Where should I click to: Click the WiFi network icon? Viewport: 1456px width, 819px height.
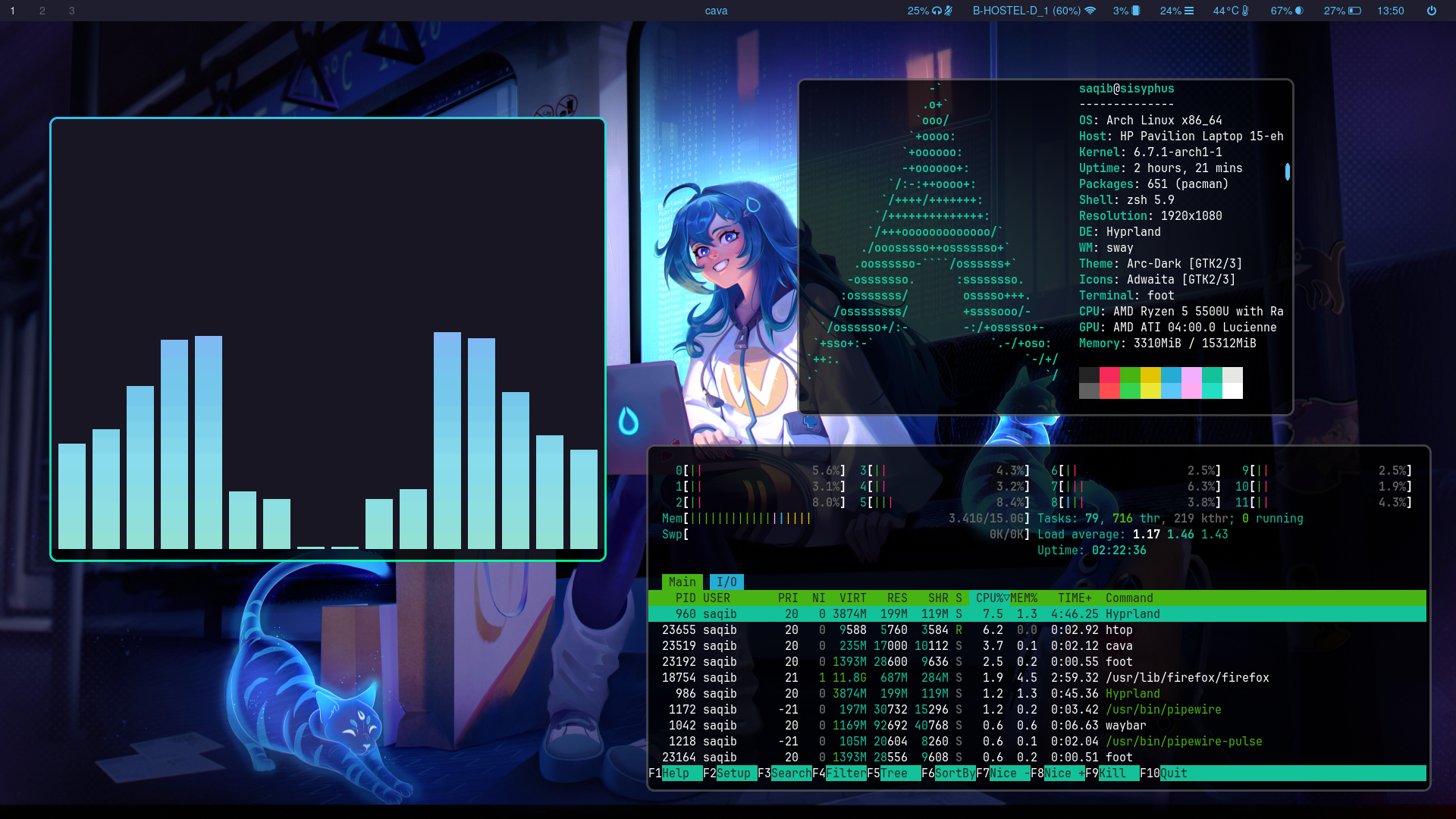coord(1090,11)
